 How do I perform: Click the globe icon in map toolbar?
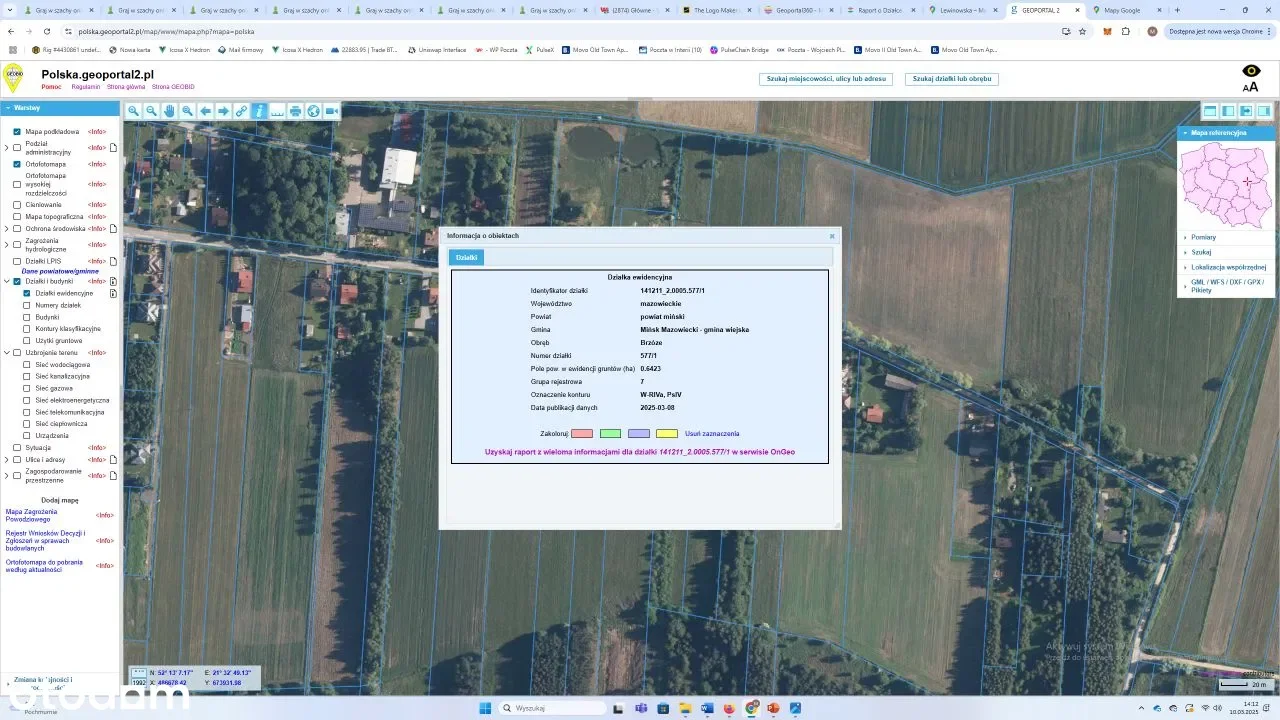[313, 111]
